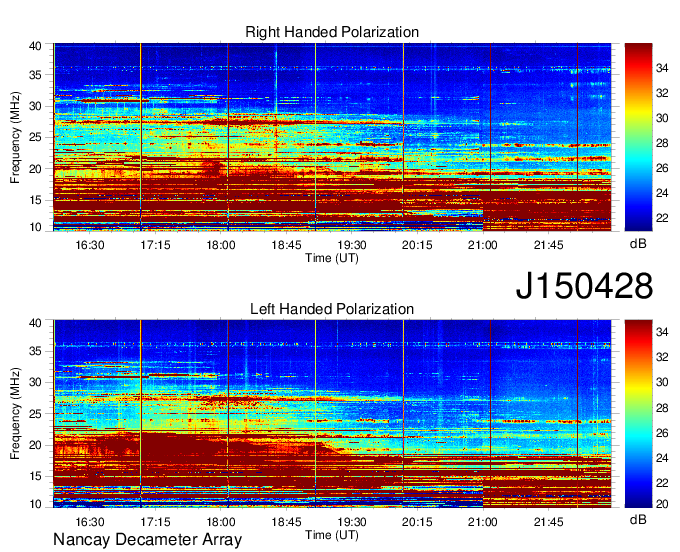Click the Right Handed plot's color bar
The width and height of the screenshot is (680, 552).
click(638, 137)
